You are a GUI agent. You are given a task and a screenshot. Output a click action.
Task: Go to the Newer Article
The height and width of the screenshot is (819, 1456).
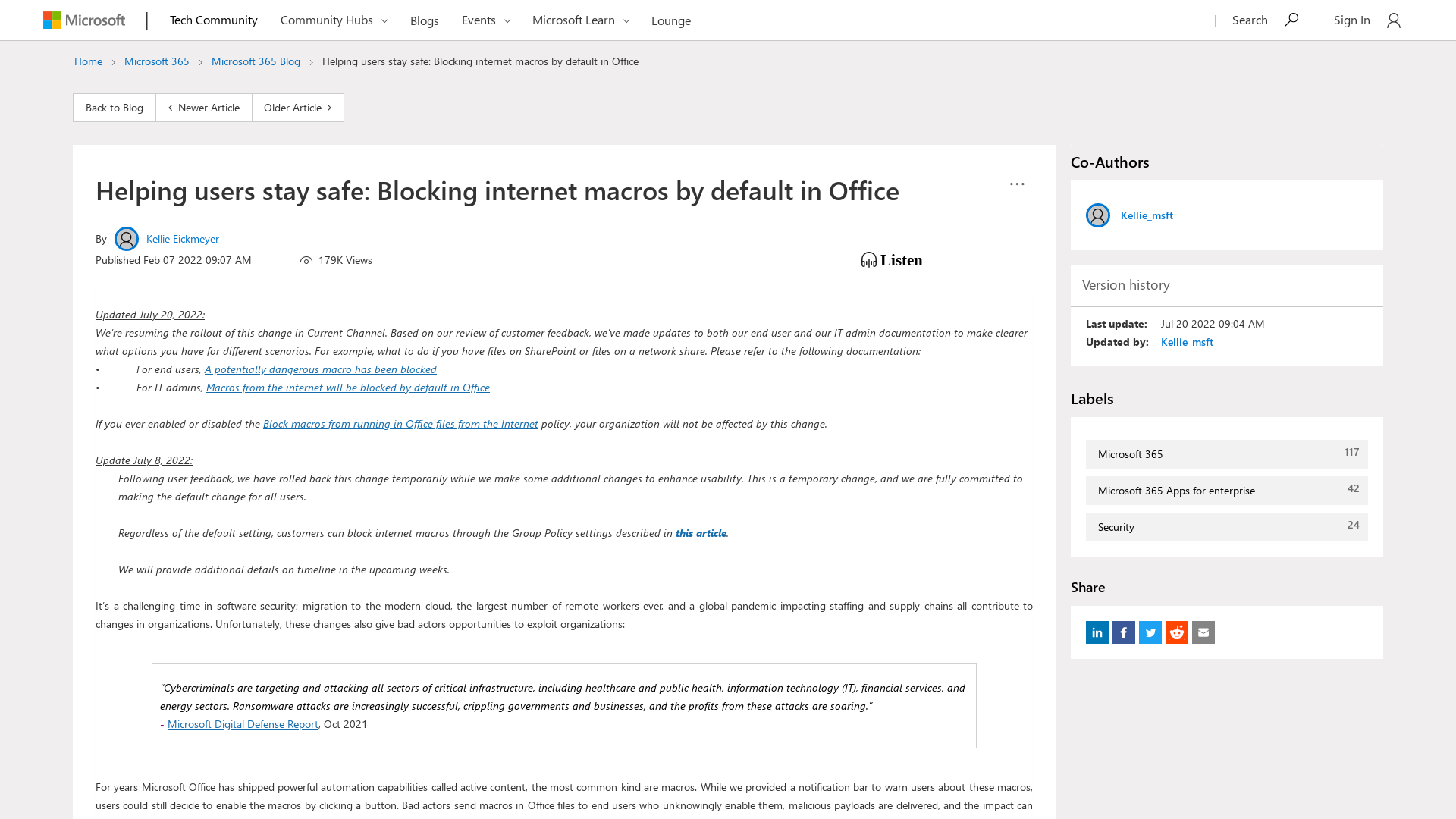point(204,108)
